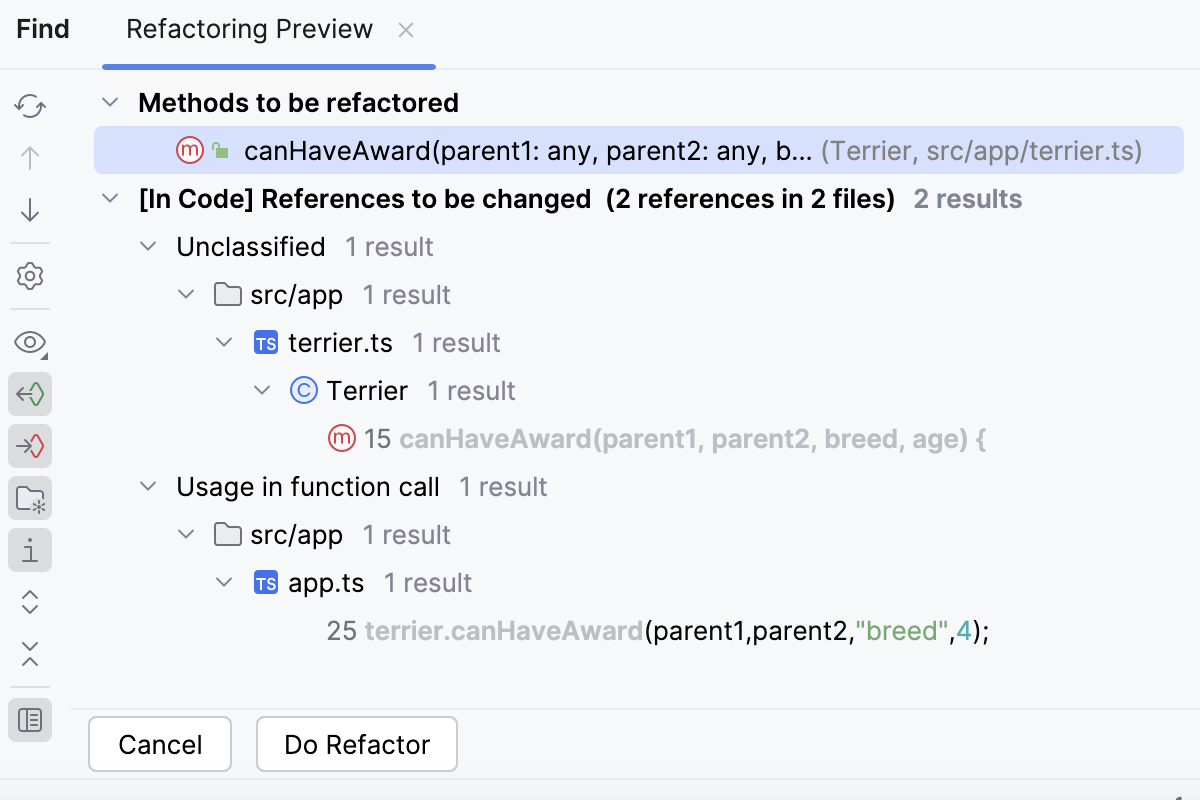The width and height of the screenshot is (1200, 800).
Task: Open the preview layout icon at sidebar bottom
Action: 30,720
